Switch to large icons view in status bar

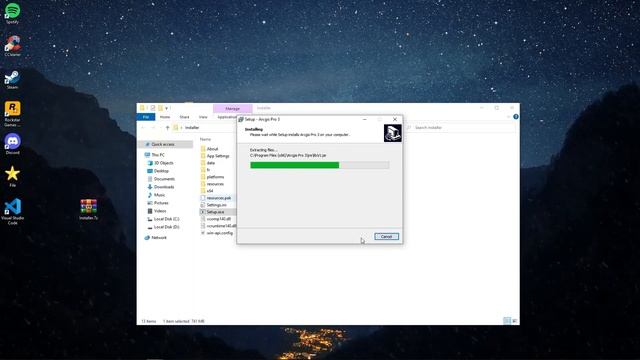(x=514, y=321)
